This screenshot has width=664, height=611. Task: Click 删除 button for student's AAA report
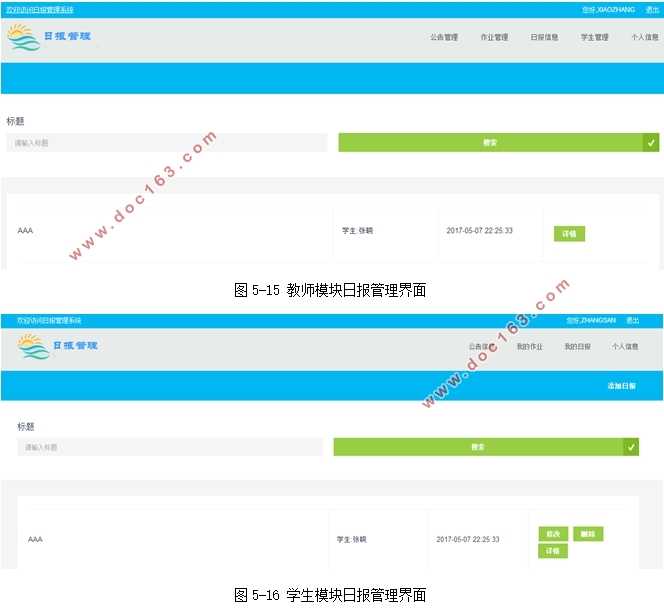588,534
